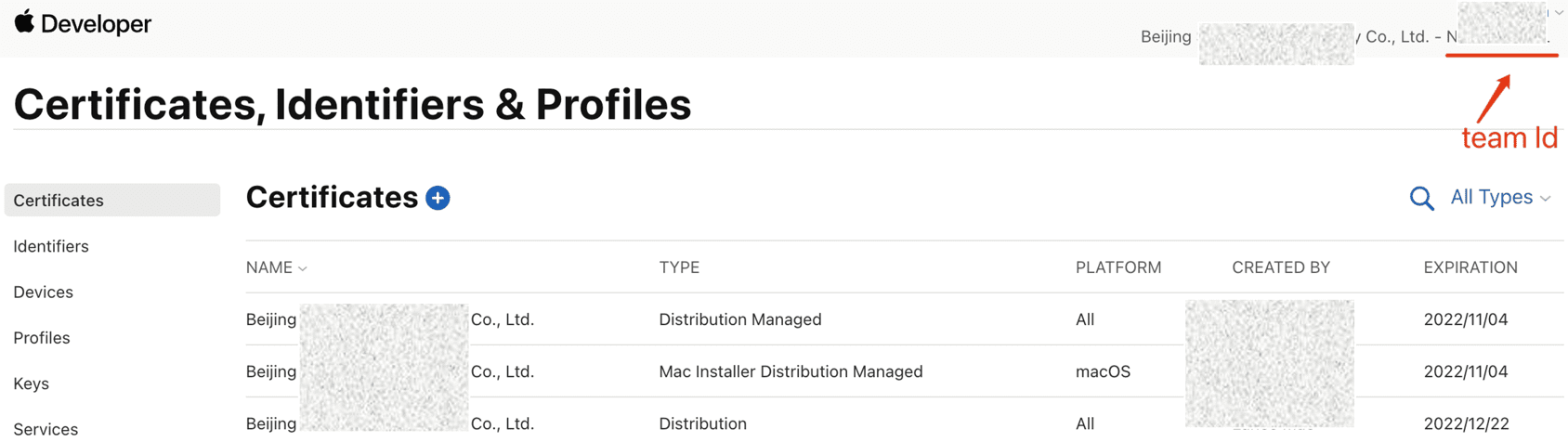Screen dimensions: 1568x442
Task: Navigate to Services in the sidebar
Action: coord(46,429)
